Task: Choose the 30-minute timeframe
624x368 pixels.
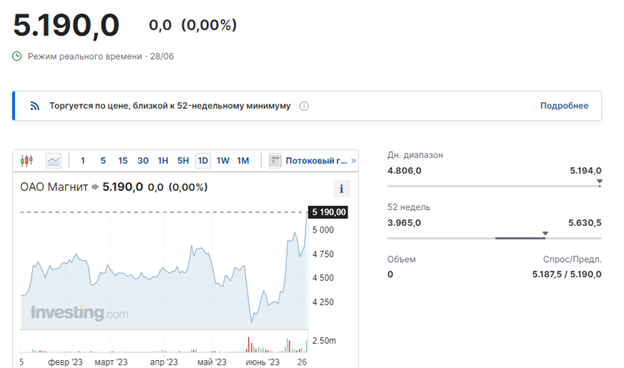Action: click(143, 161)
